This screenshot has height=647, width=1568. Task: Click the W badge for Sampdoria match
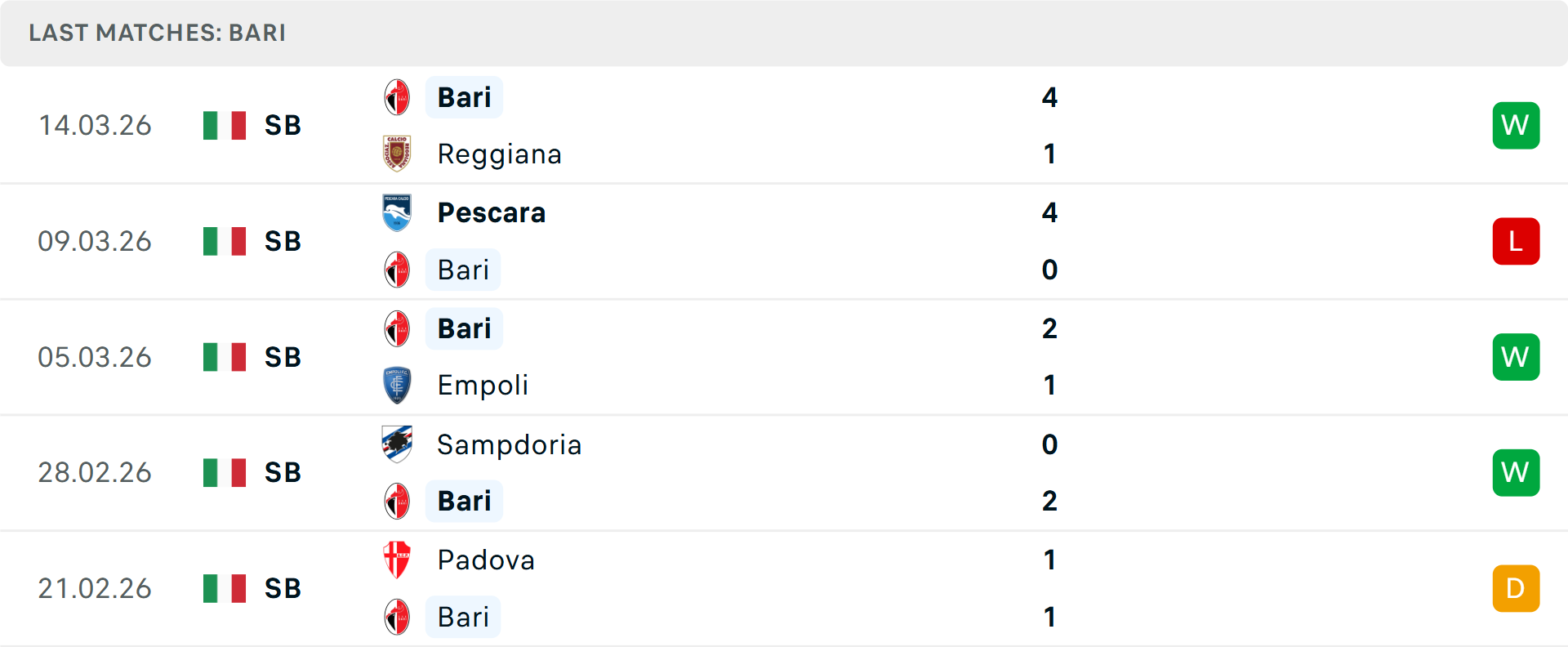(1515, 472)
